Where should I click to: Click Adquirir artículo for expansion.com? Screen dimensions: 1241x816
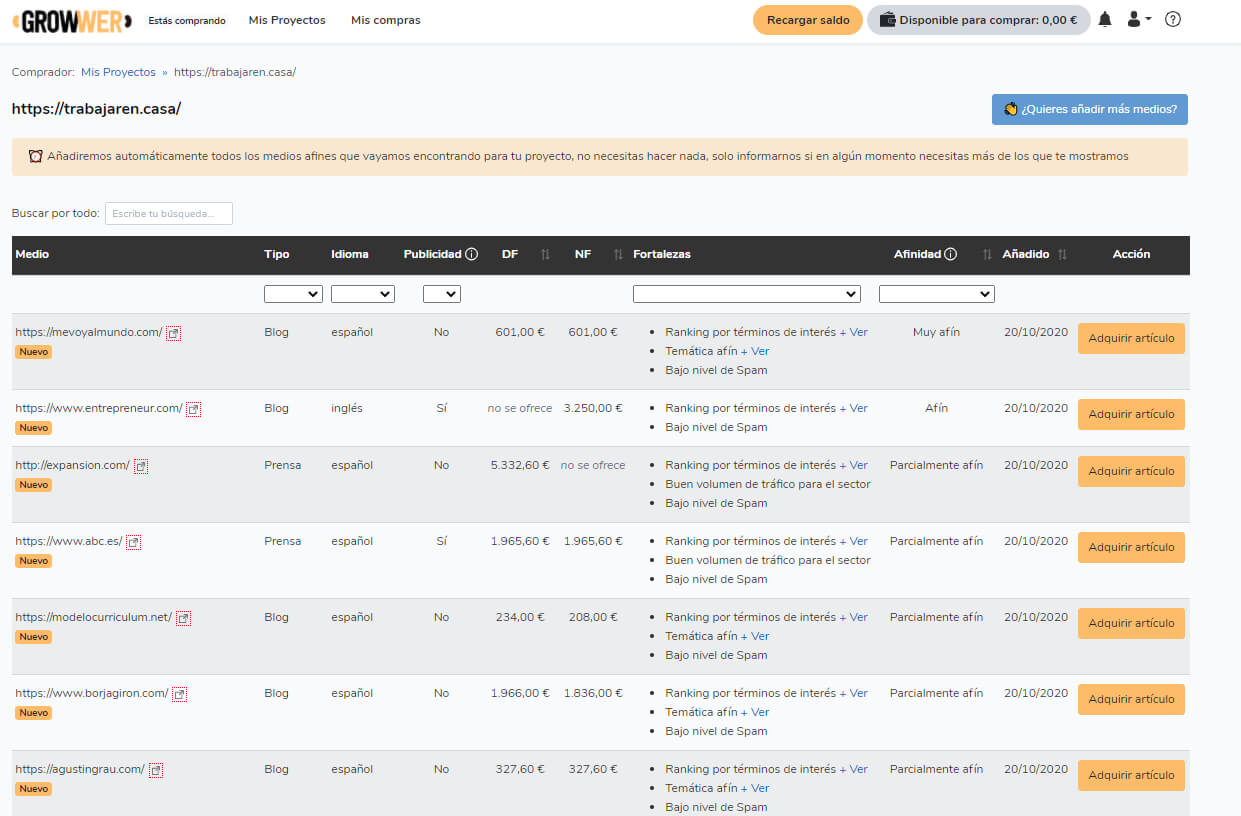pos(1131,471)
